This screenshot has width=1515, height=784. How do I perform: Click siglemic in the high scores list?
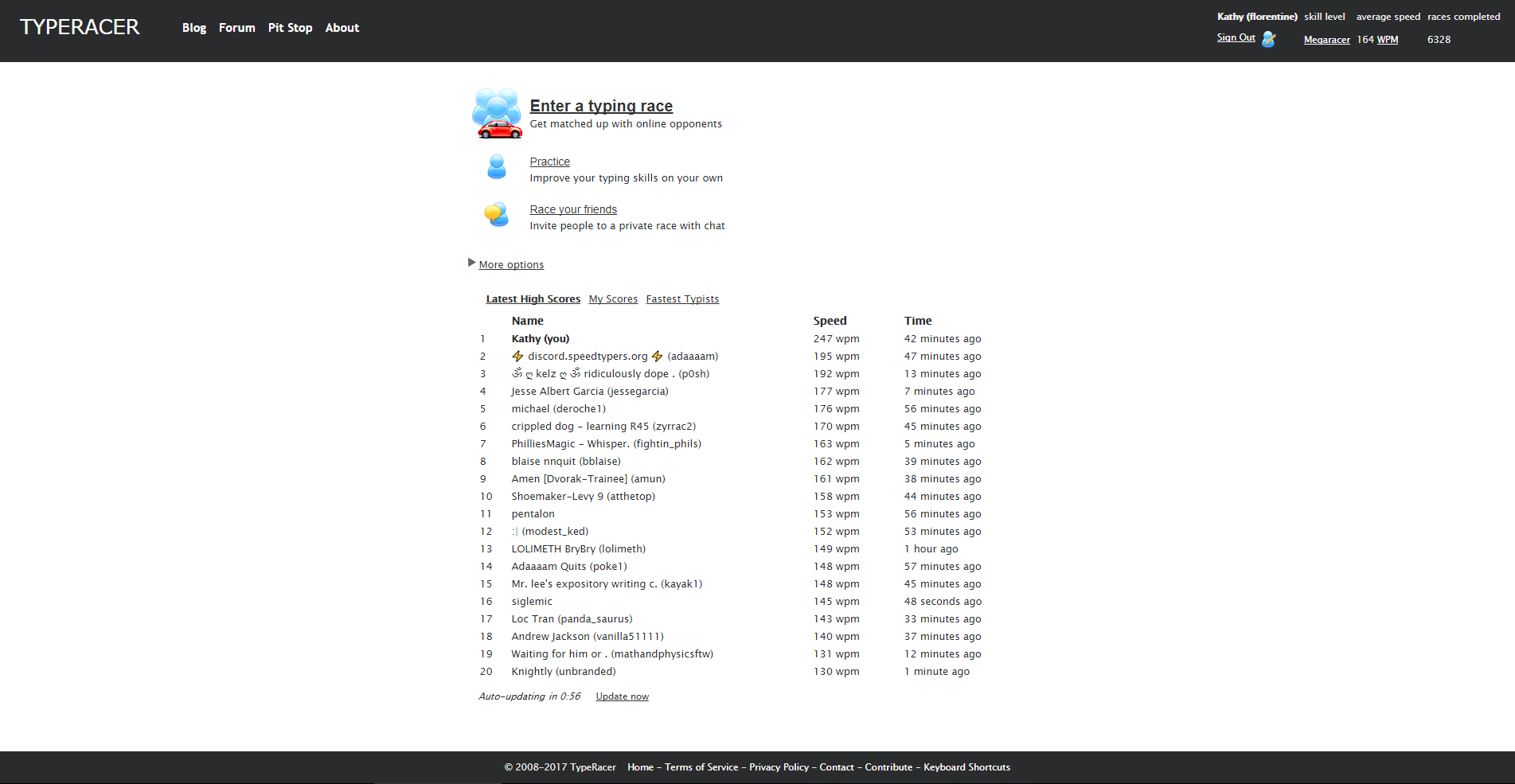pyautogui.click(x=531, y=601)
